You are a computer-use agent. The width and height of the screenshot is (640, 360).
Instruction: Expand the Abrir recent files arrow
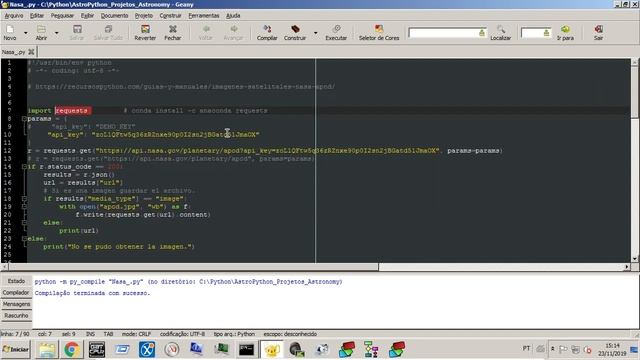click(57, 33)
